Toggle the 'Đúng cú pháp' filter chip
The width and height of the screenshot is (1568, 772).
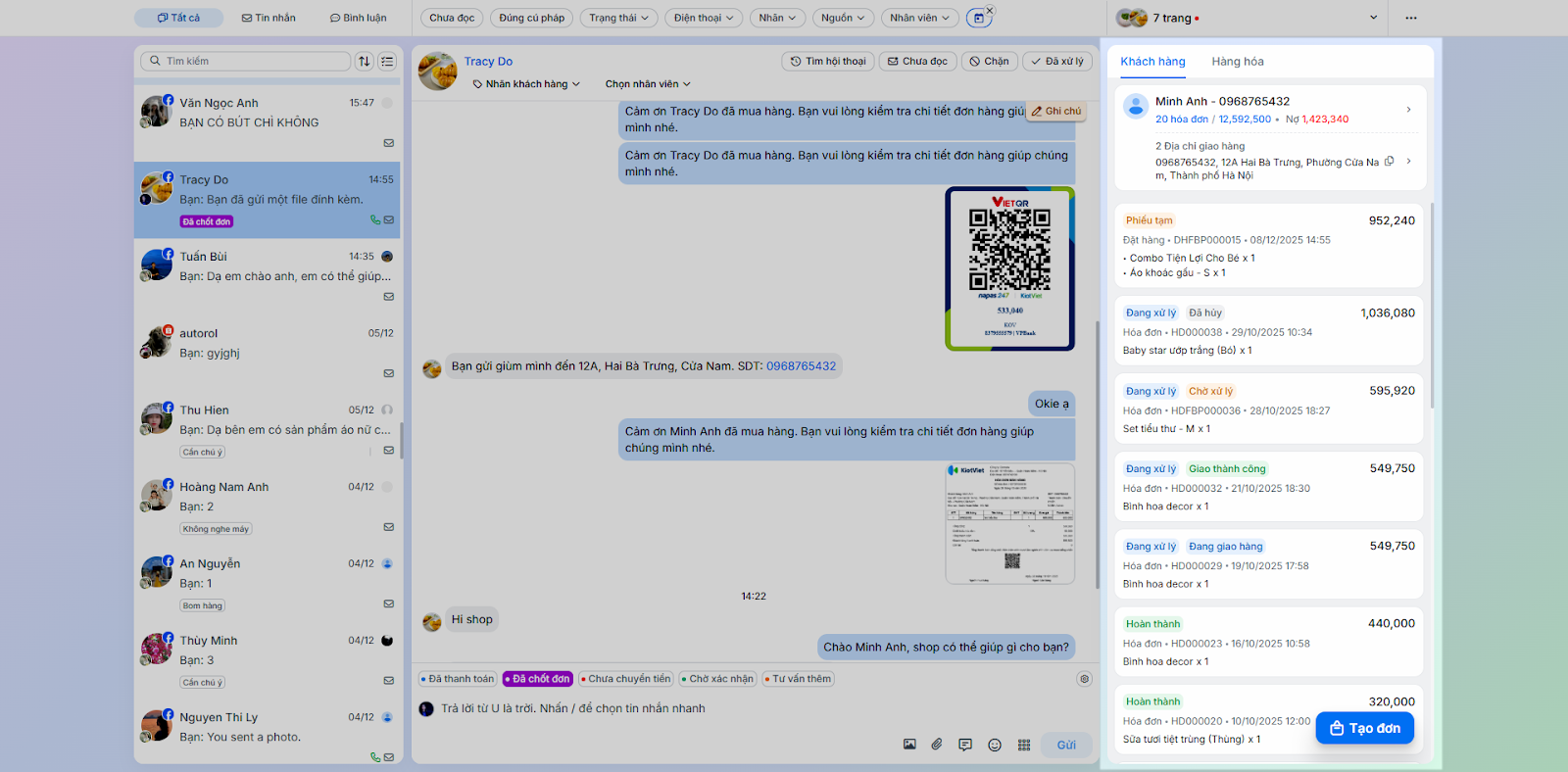pyautogui.click(x=531, y=18)
